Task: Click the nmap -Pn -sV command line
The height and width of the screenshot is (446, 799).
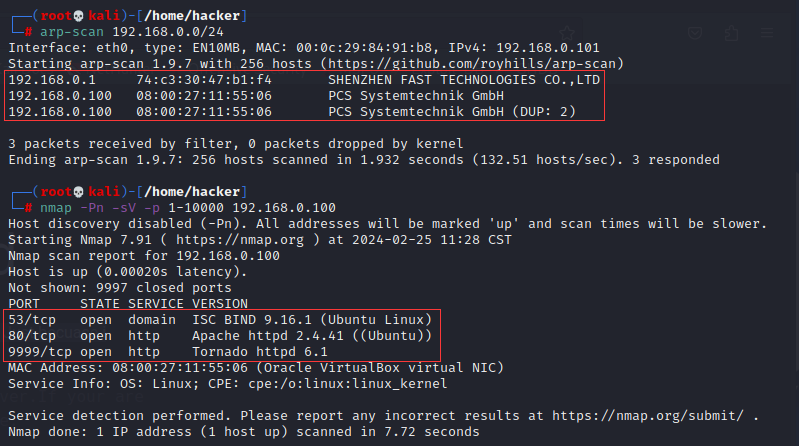Action: click(x=188, y=208)
